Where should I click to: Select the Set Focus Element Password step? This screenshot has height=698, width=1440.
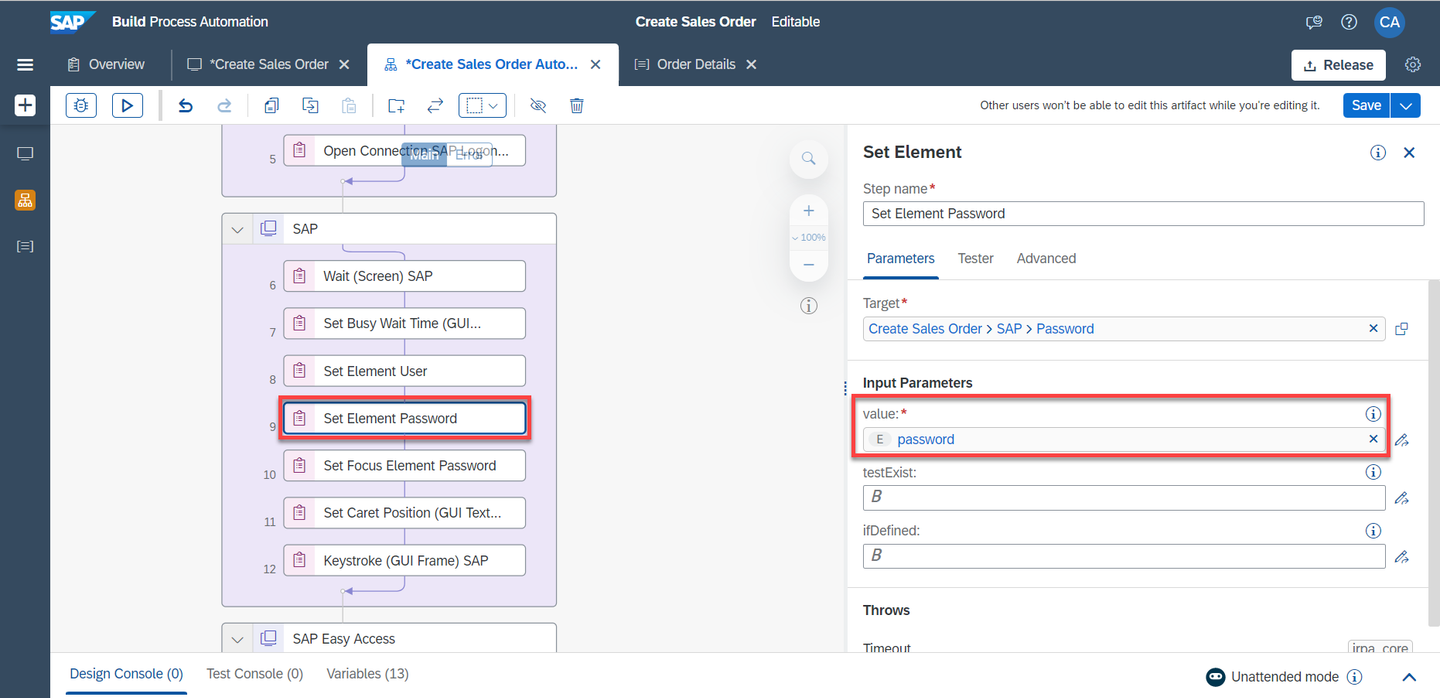pos(404,465)
